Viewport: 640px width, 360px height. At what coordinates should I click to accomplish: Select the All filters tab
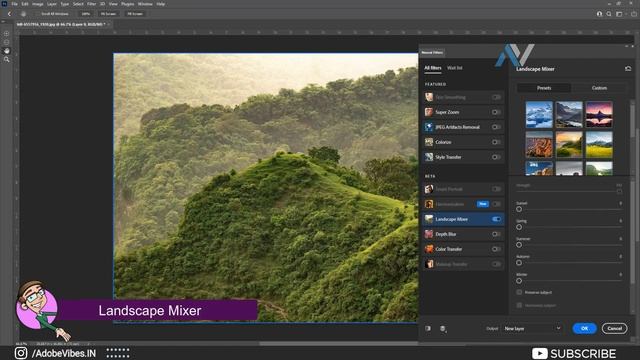433,68
